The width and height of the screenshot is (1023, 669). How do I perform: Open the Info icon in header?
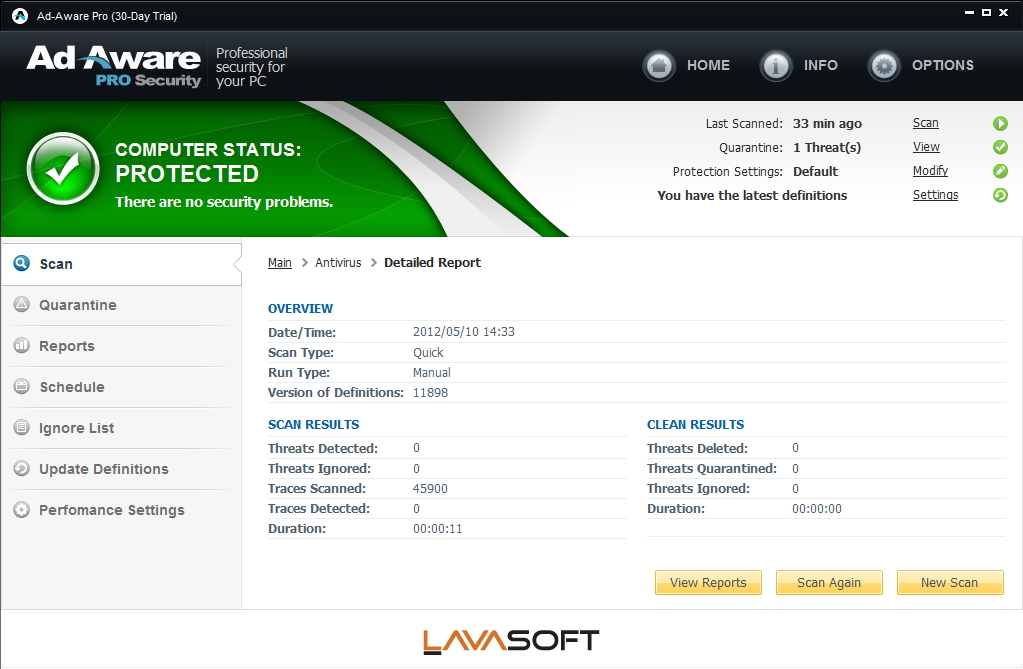click(x=776, y=65)
